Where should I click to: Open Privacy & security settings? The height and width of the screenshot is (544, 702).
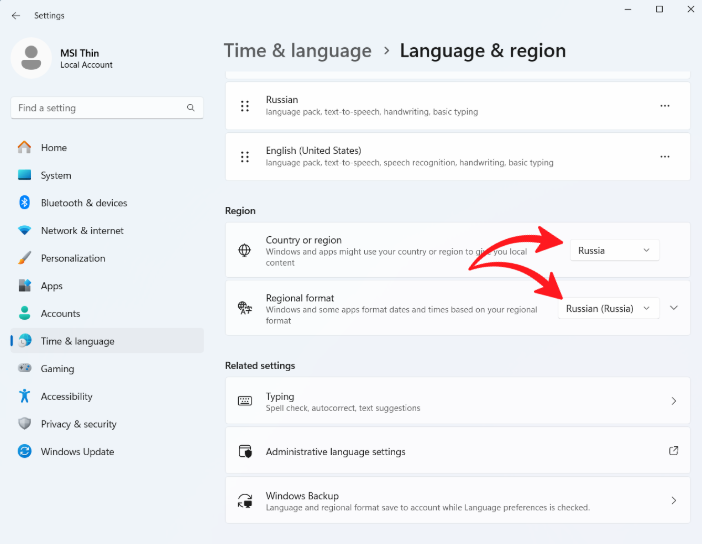coord(78,424)
